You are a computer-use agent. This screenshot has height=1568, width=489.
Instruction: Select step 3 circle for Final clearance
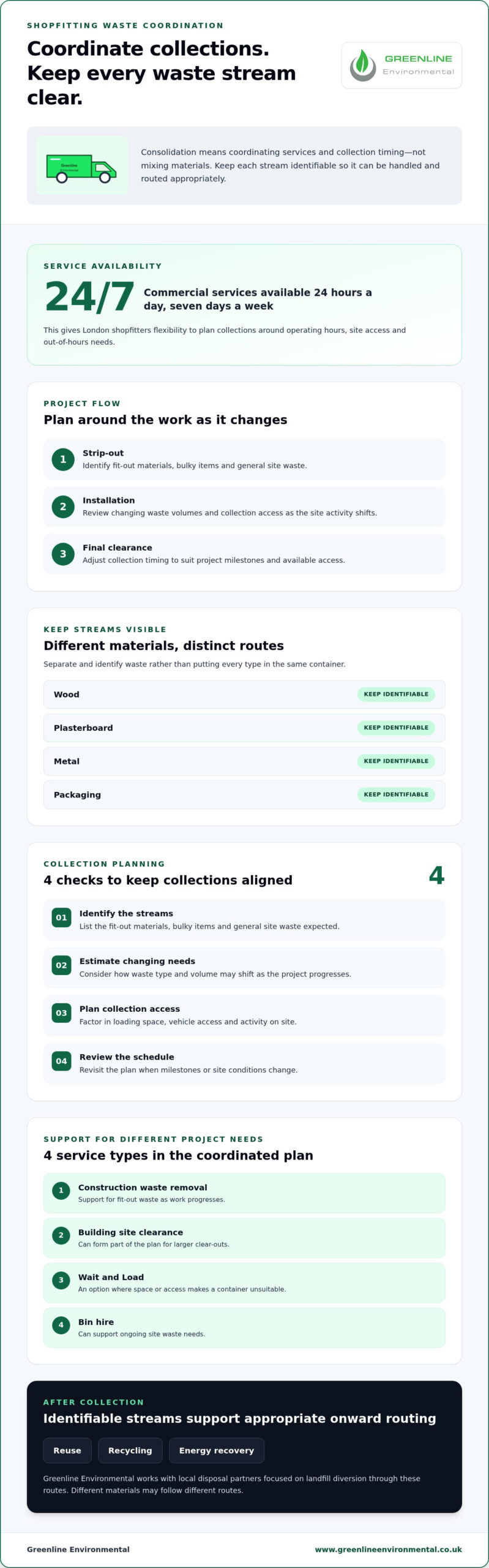tap(63, 554)
